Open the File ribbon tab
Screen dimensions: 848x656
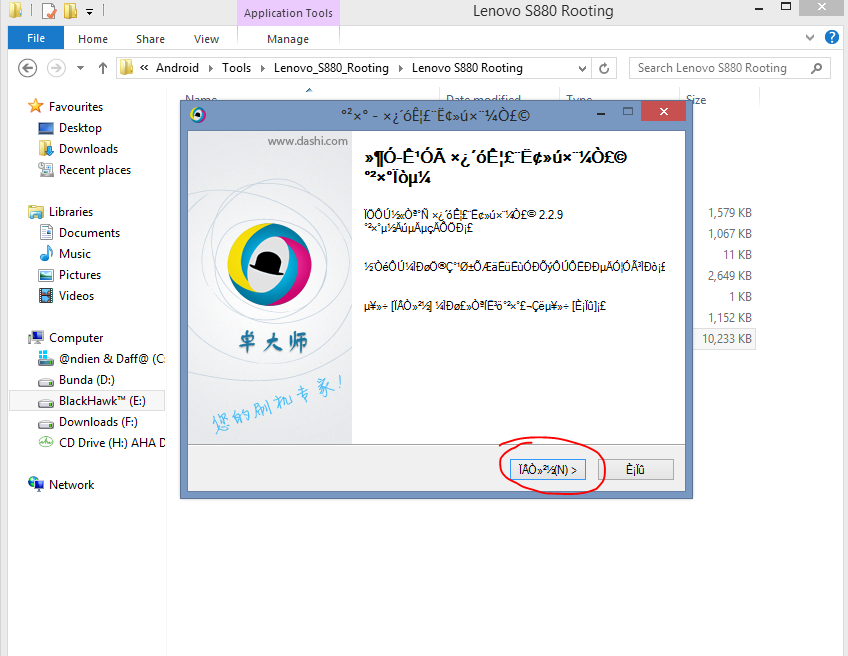click(x=36, y=38)
